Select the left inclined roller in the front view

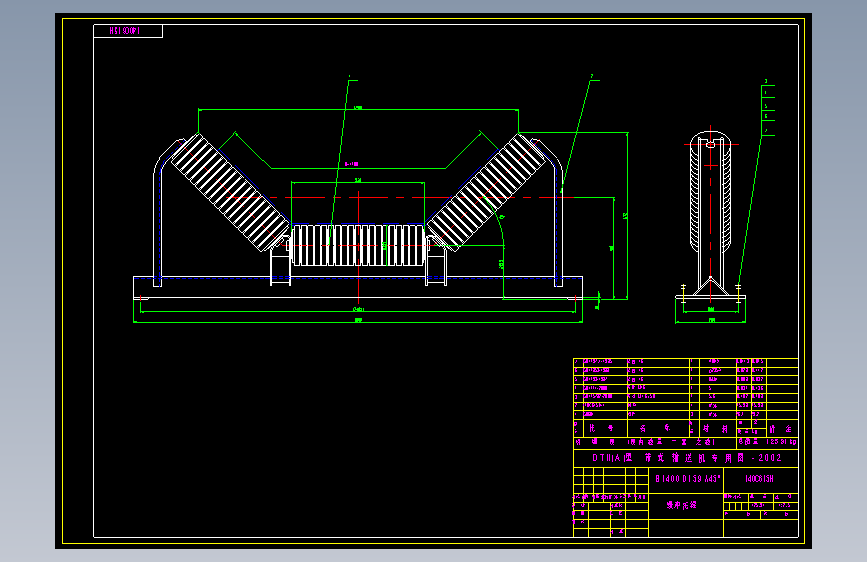pyautogui.click(x=230, y=192)
